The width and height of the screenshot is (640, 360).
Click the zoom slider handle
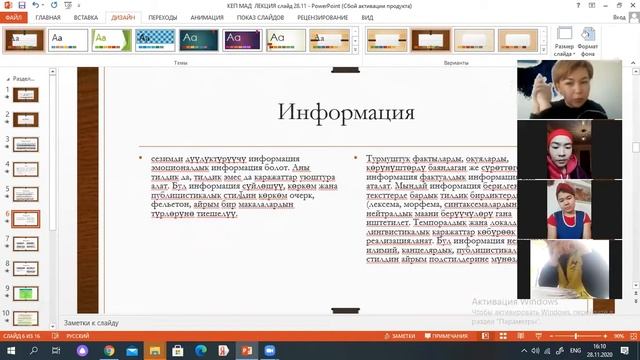pyautogui.click(x=576, y=336)
